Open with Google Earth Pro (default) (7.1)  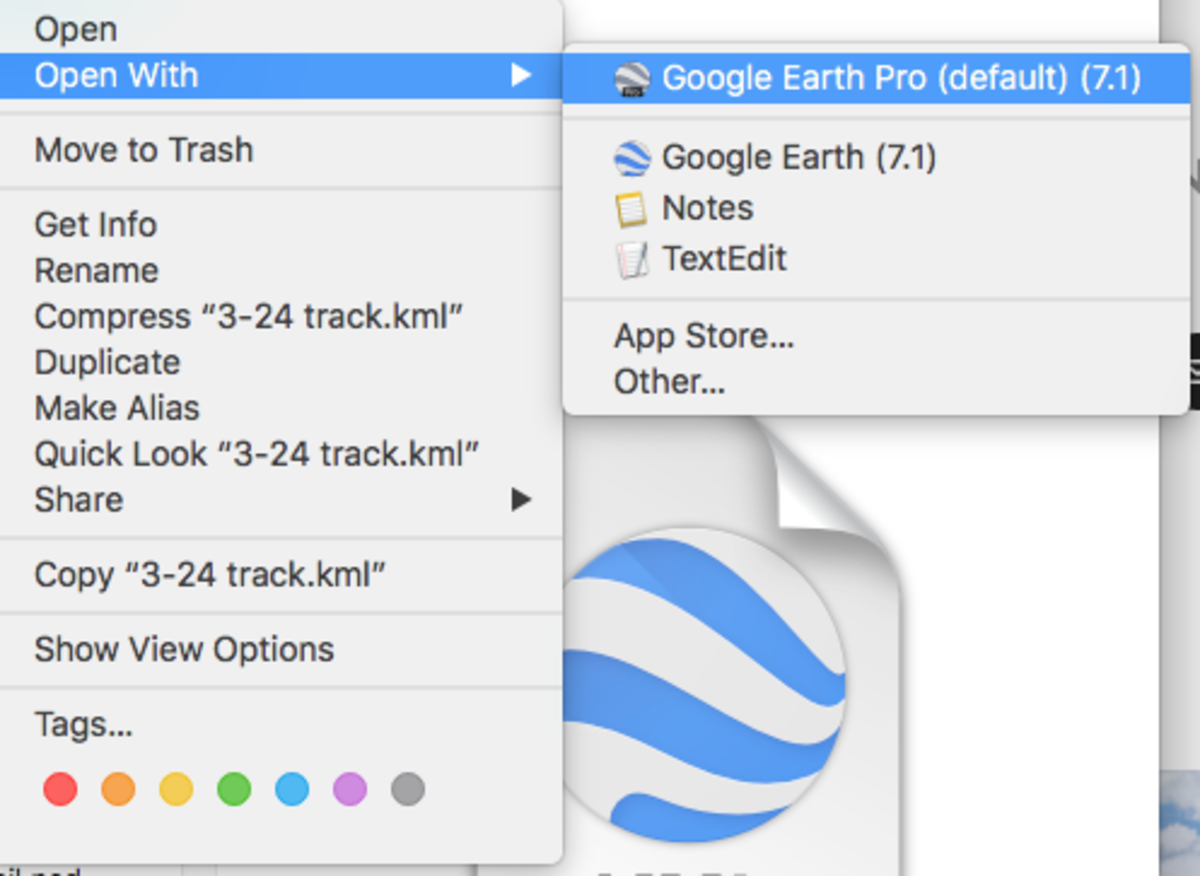tap(876, 78)
